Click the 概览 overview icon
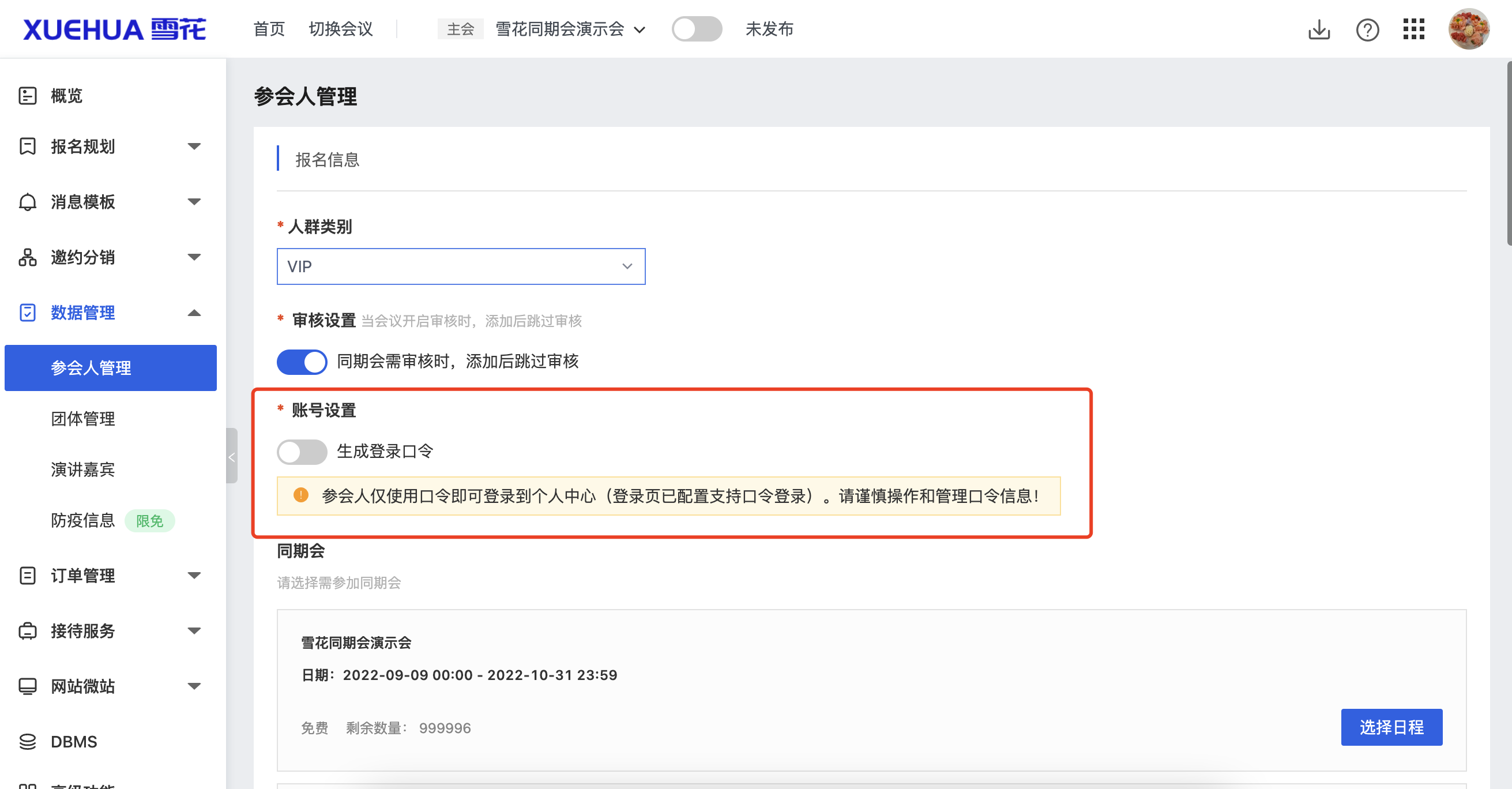 (28, 95)
